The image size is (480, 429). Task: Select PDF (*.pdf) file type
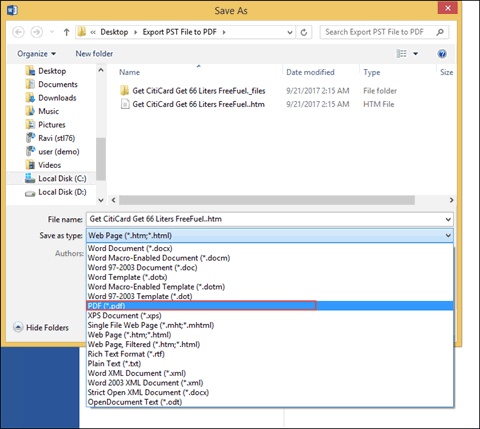click(270, 306)
